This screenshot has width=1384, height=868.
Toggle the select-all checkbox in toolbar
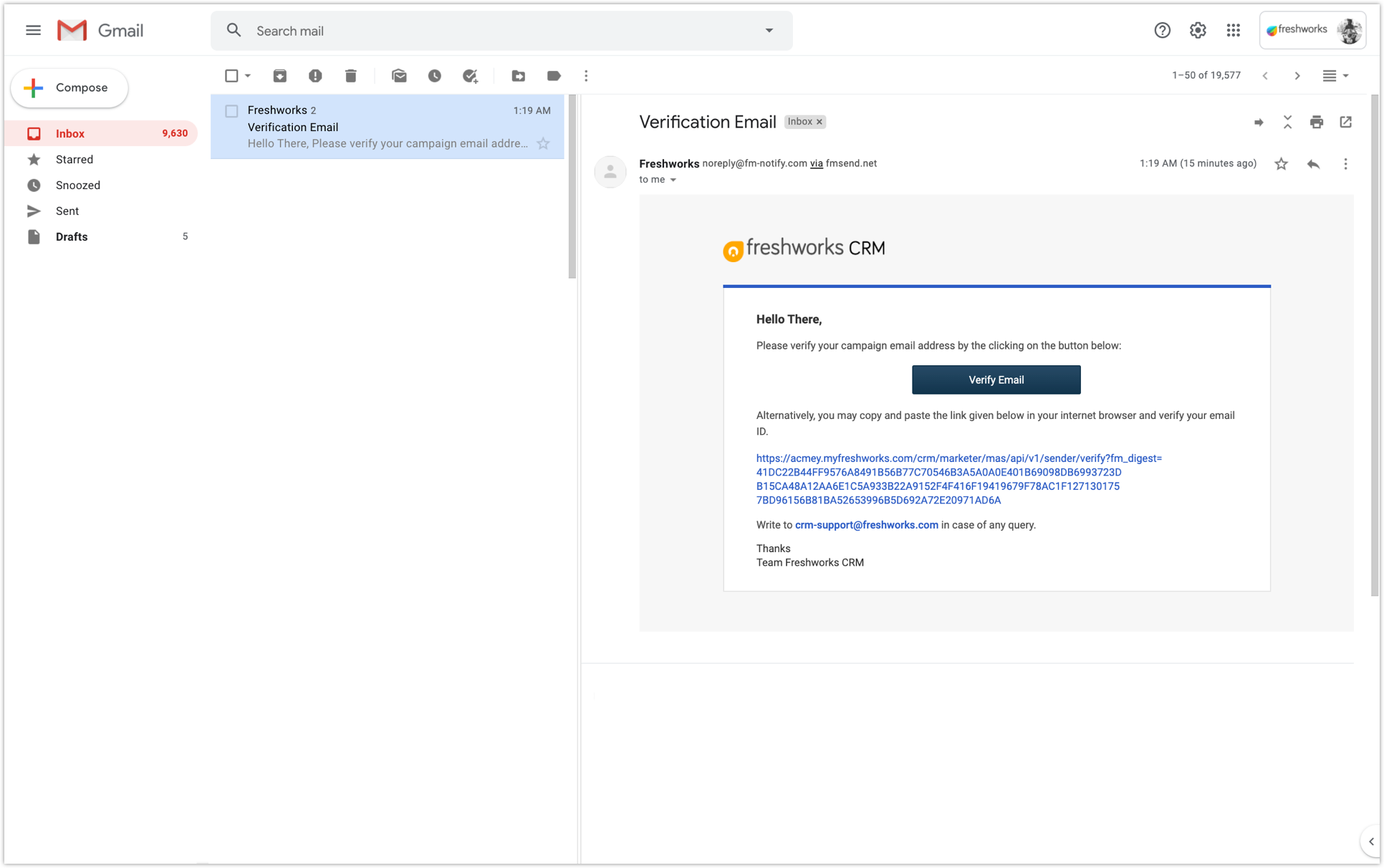pos(231,76)
